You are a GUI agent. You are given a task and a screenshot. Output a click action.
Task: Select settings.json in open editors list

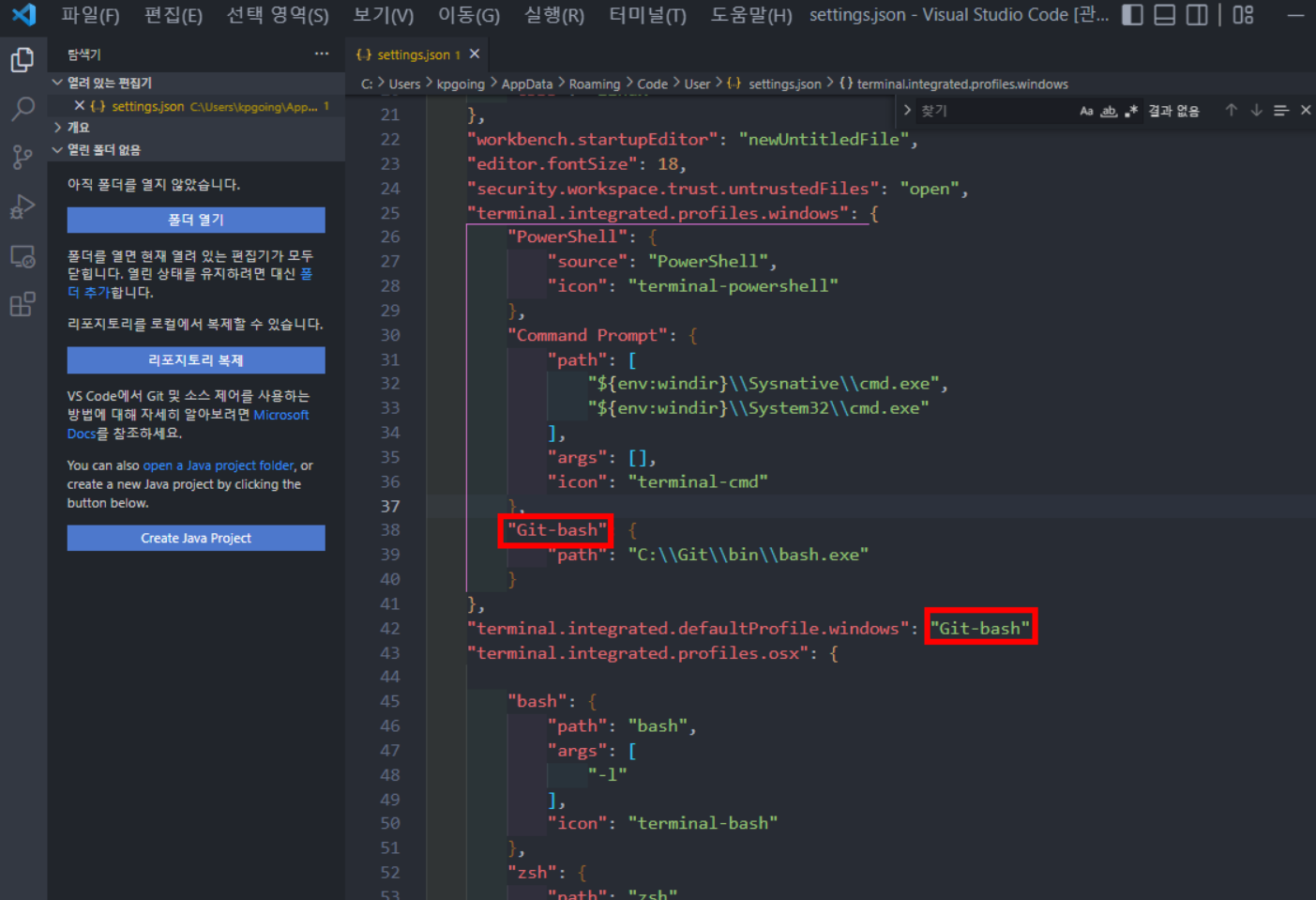pyautogui.click(x=196, y=106)
